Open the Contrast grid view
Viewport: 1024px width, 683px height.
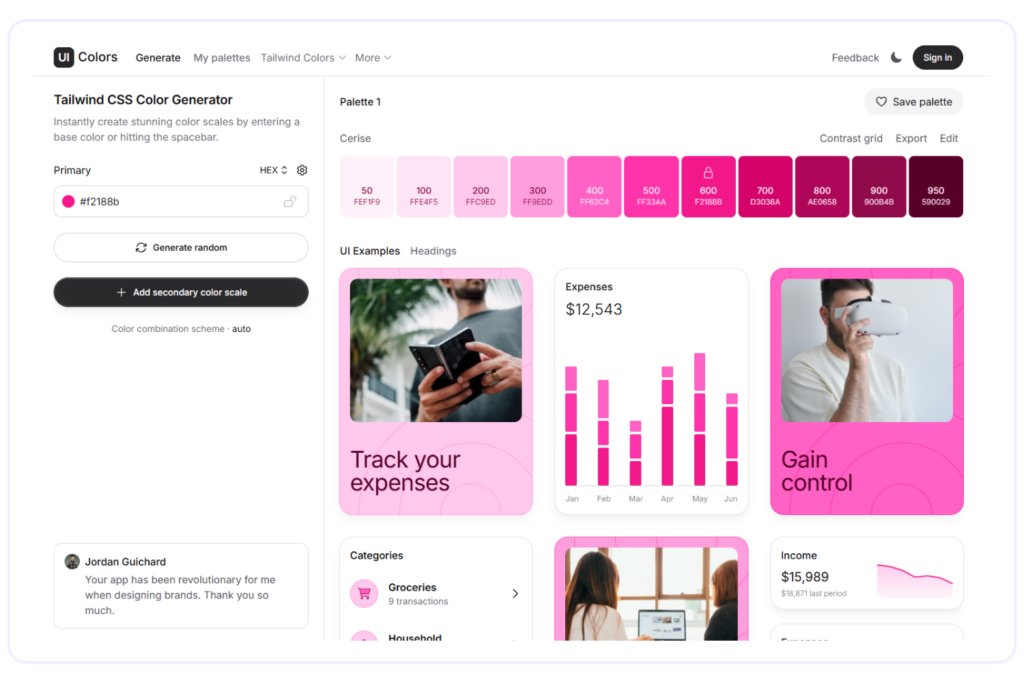[851, 139]
